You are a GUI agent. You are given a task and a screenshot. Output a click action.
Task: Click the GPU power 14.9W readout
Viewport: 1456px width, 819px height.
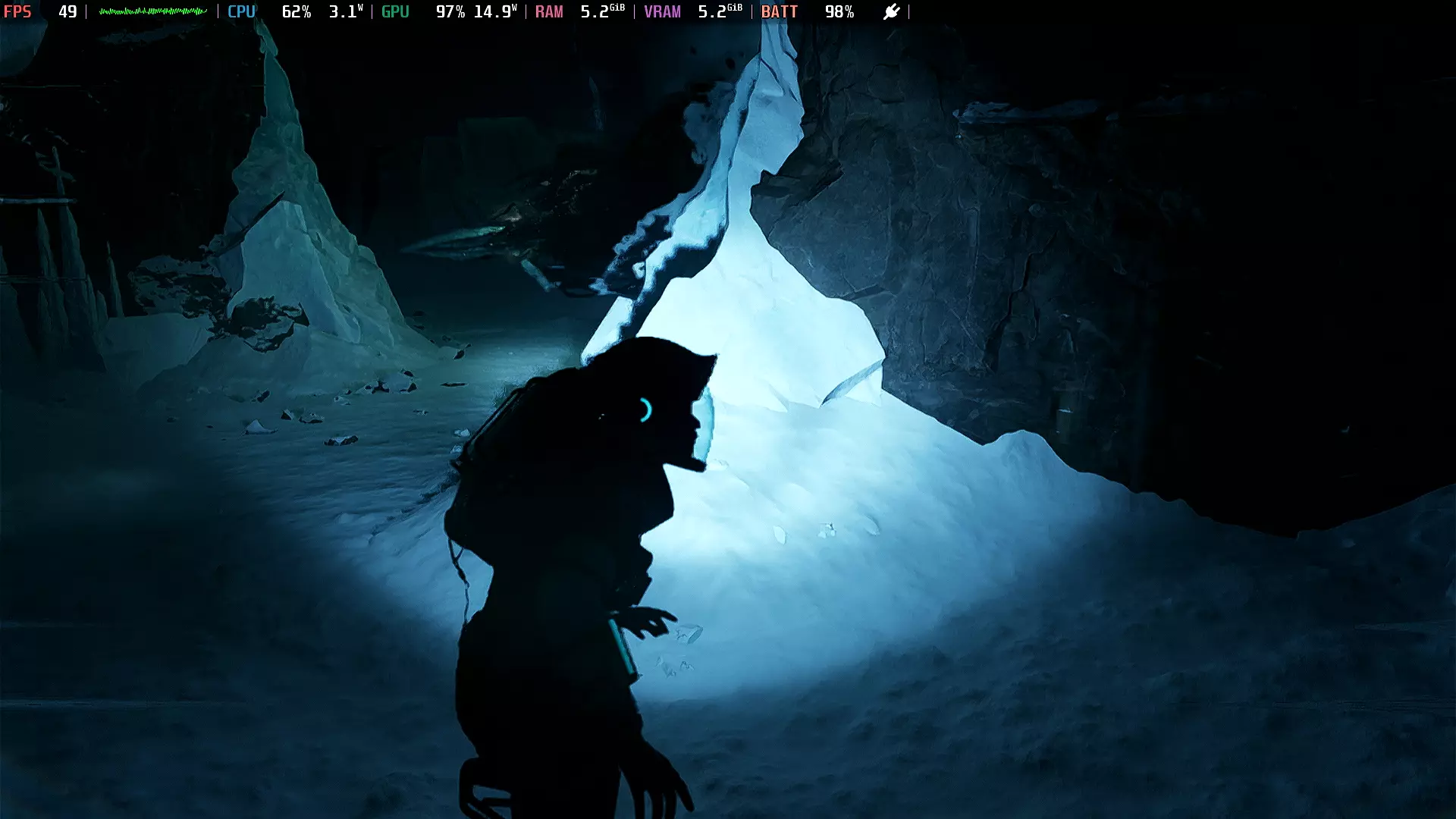[x=494, y=11]
